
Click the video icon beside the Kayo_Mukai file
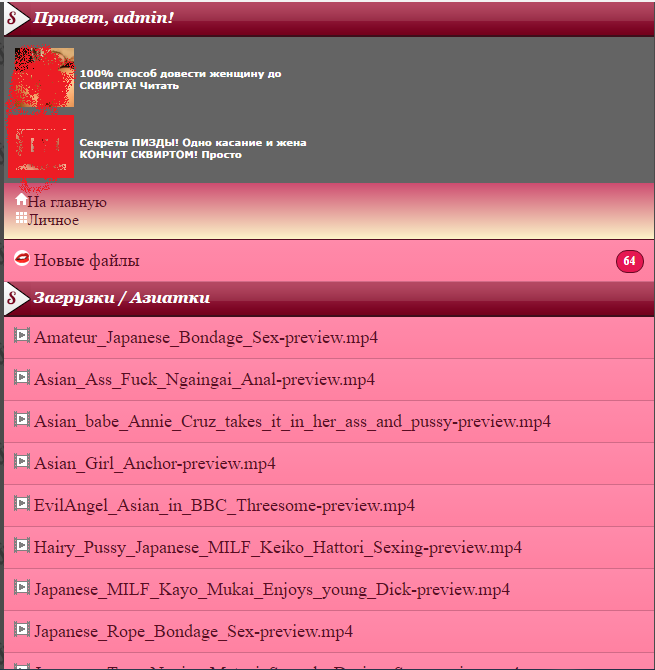tap(22, 588)
